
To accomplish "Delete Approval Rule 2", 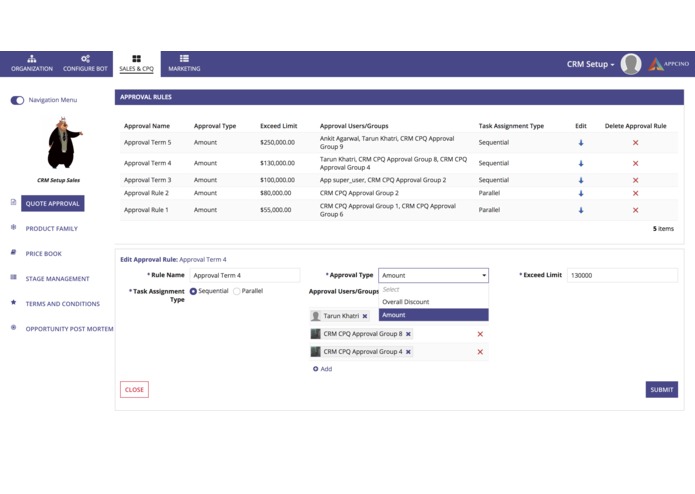I will pyautogui.click(x=635, y=194).
